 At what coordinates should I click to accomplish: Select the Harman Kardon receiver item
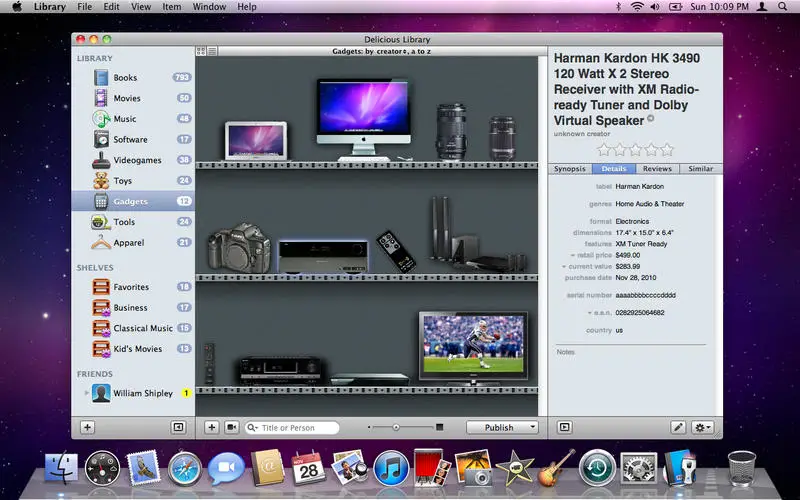323,257
